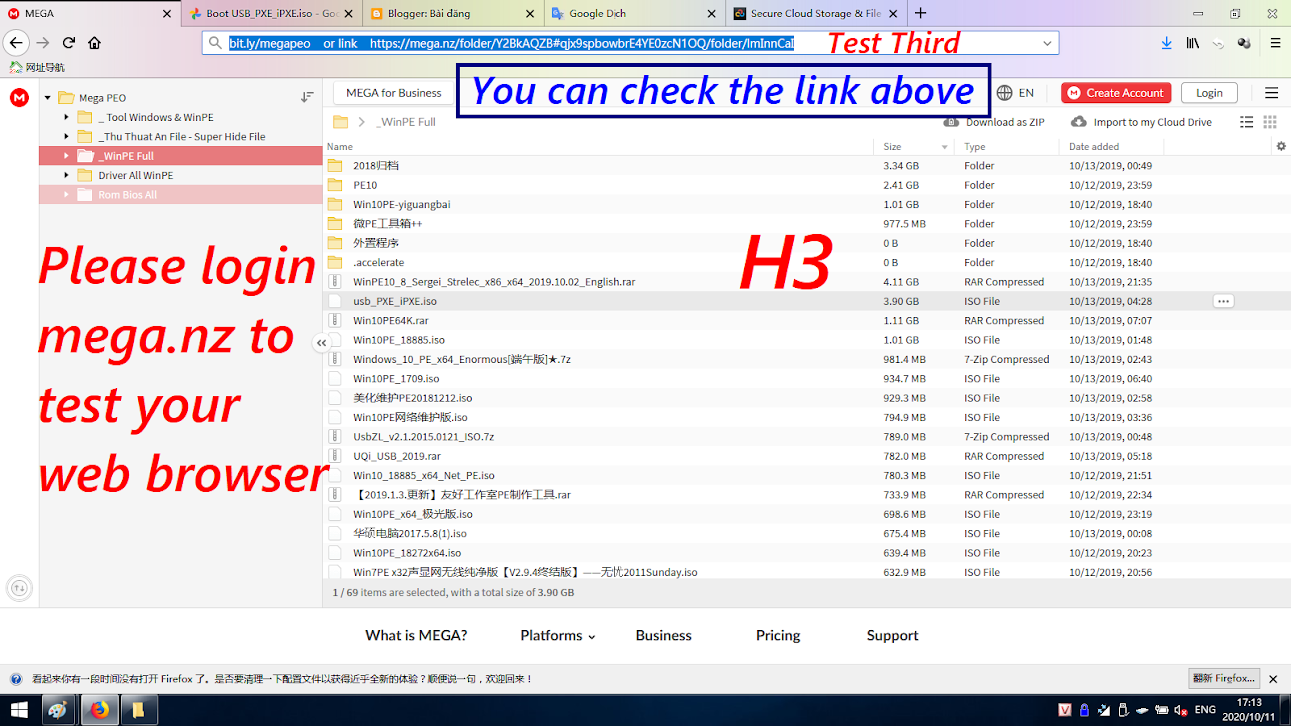Image resolution: width=1291 pixels, height=726 pixels.
Task: Open the Windows Start button
Action: tap(20, 711)
